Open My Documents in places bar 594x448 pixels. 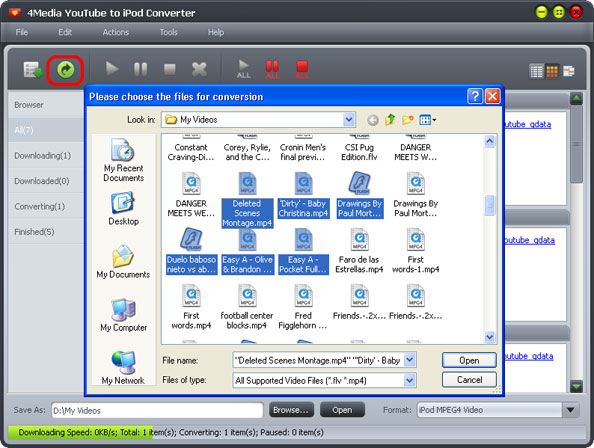point(123,262)
